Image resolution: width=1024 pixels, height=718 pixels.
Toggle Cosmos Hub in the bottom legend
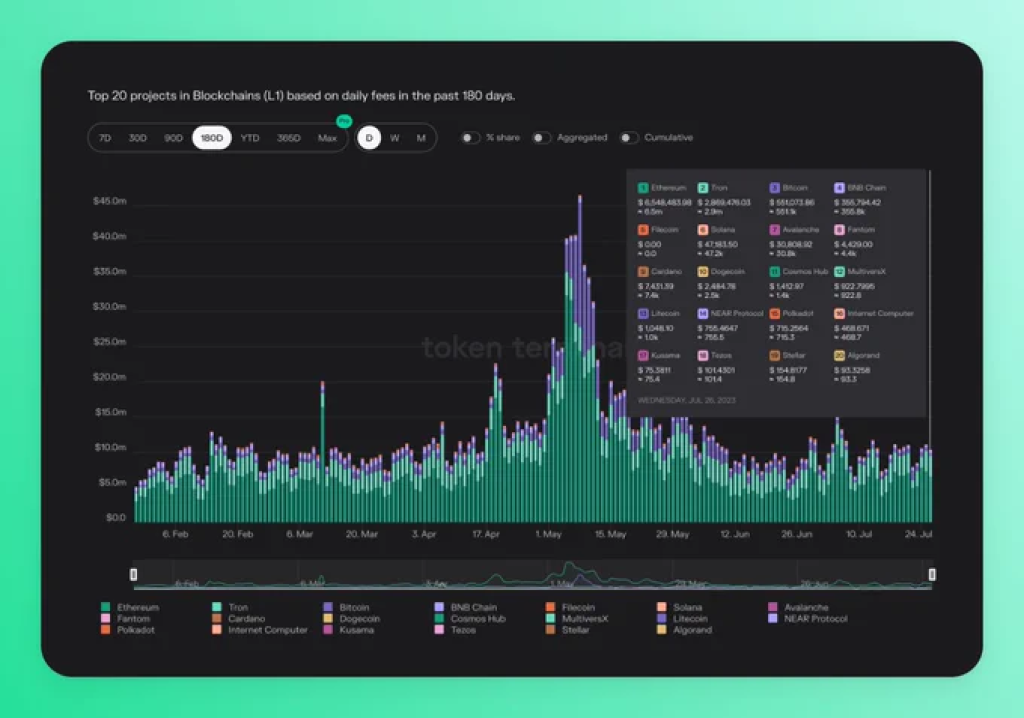click(470, 619)
